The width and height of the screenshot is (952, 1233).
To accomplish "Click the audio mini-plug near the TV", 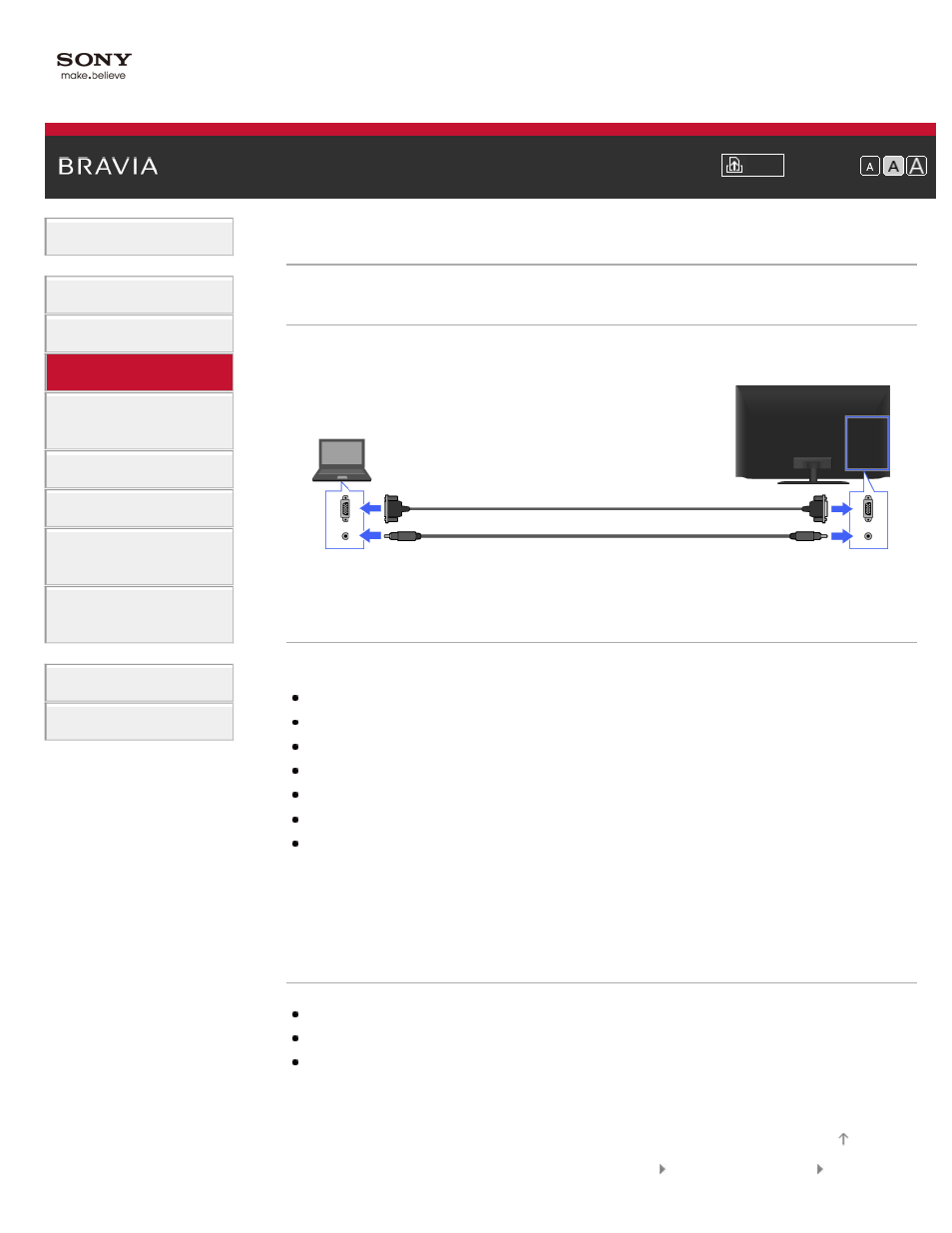I will [808, 536].
